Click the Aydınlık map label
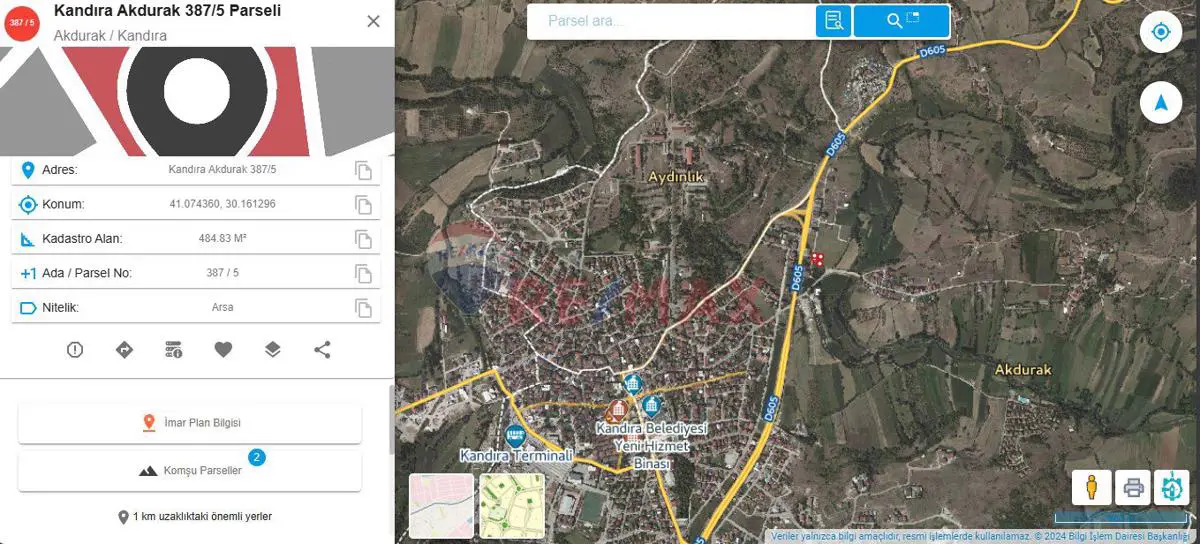This screenshot has height=544, width=1200. click(677, 176)
